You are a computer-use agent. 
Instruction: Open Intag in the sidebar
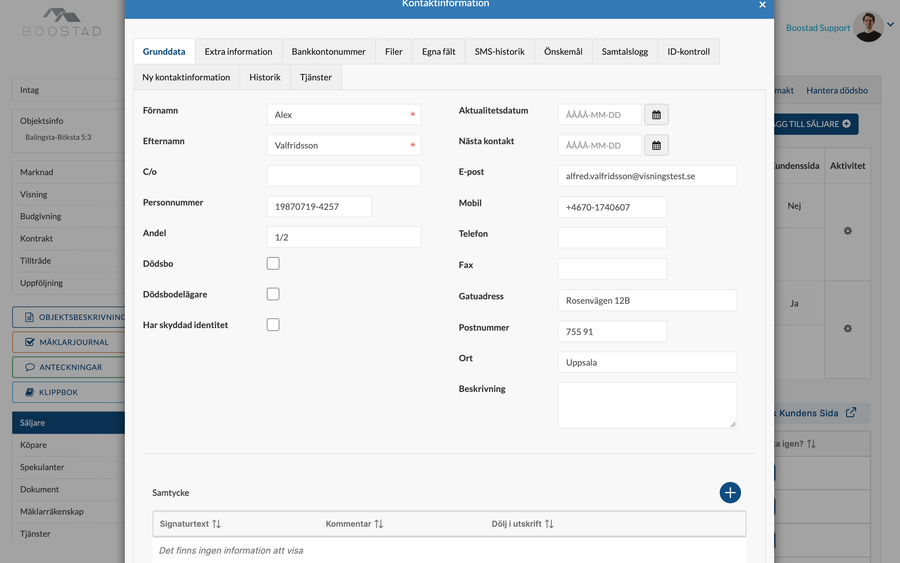point(69,90)
